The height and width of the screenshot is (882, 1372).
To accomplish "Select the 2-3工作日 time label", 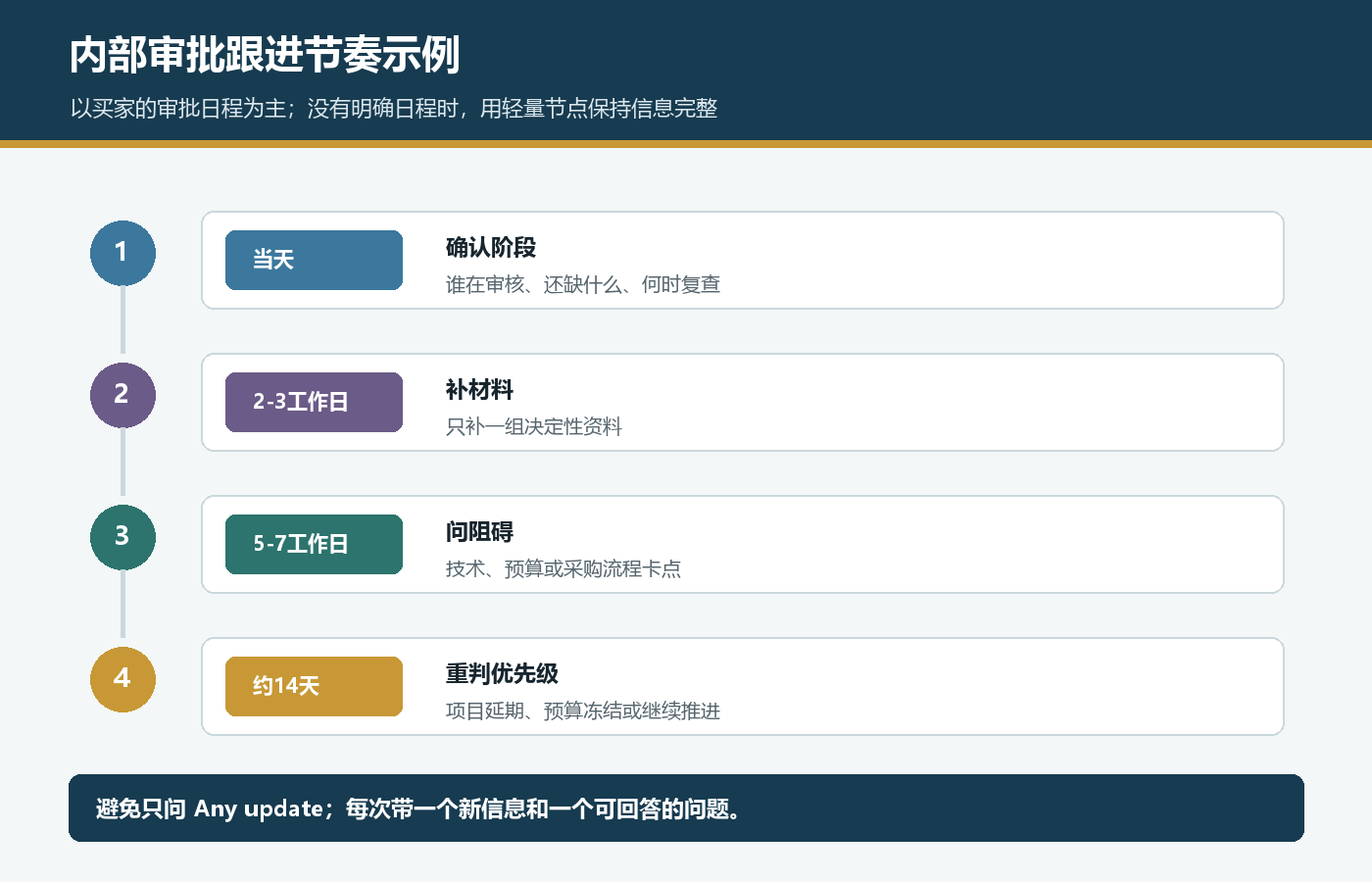I will (x=314, y=402).
